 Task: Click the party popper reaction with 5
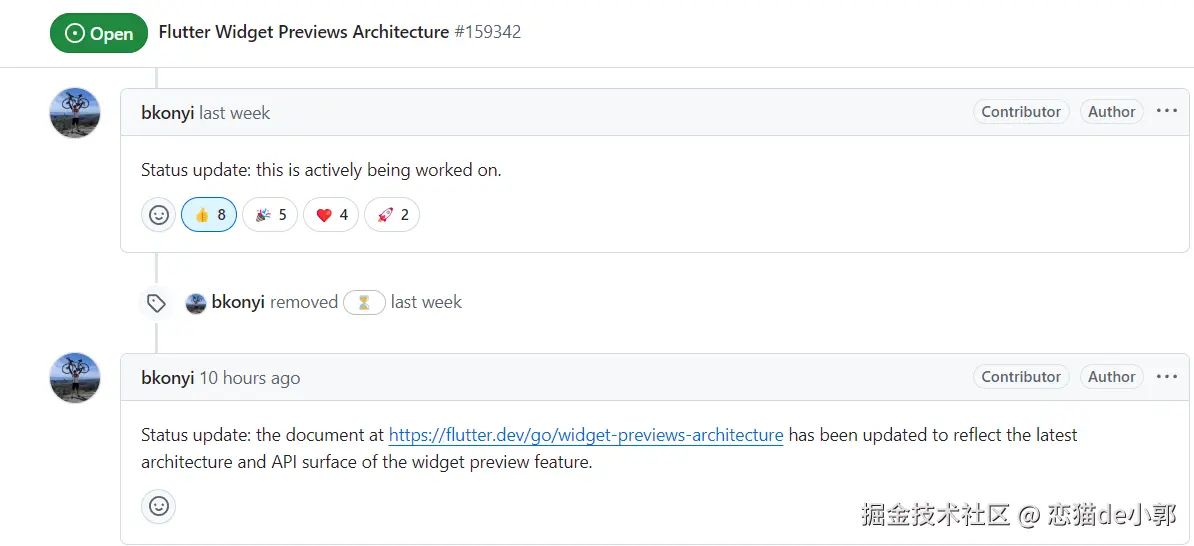[x=270, y=215]
